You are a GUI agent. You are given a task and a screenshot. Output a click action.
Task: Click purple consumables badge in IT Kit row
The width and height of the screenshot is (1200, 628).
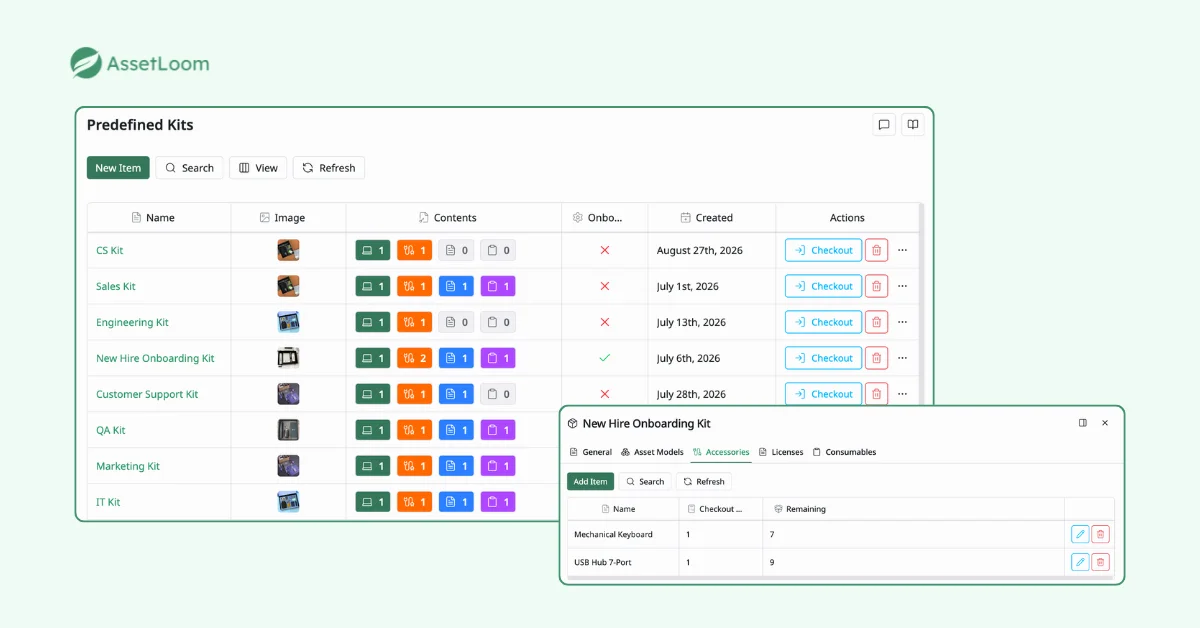click(498, 502)
